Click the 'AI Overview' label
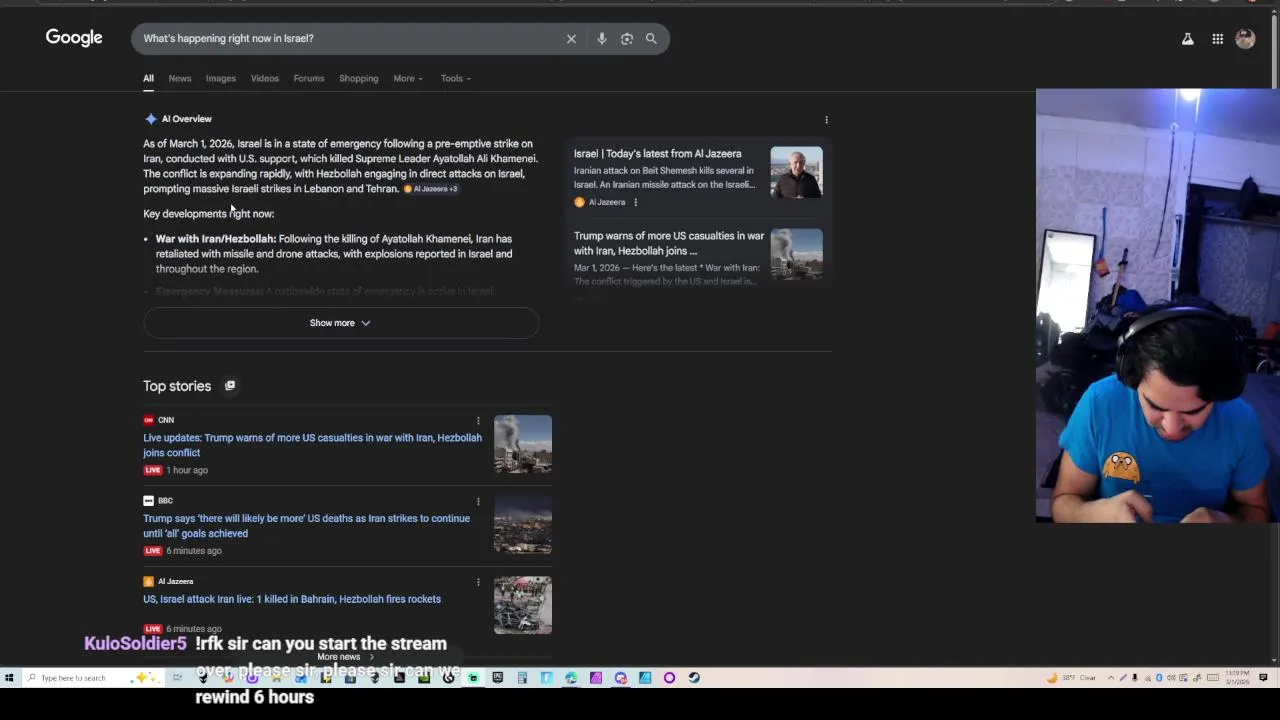 (x=187, y=119)
